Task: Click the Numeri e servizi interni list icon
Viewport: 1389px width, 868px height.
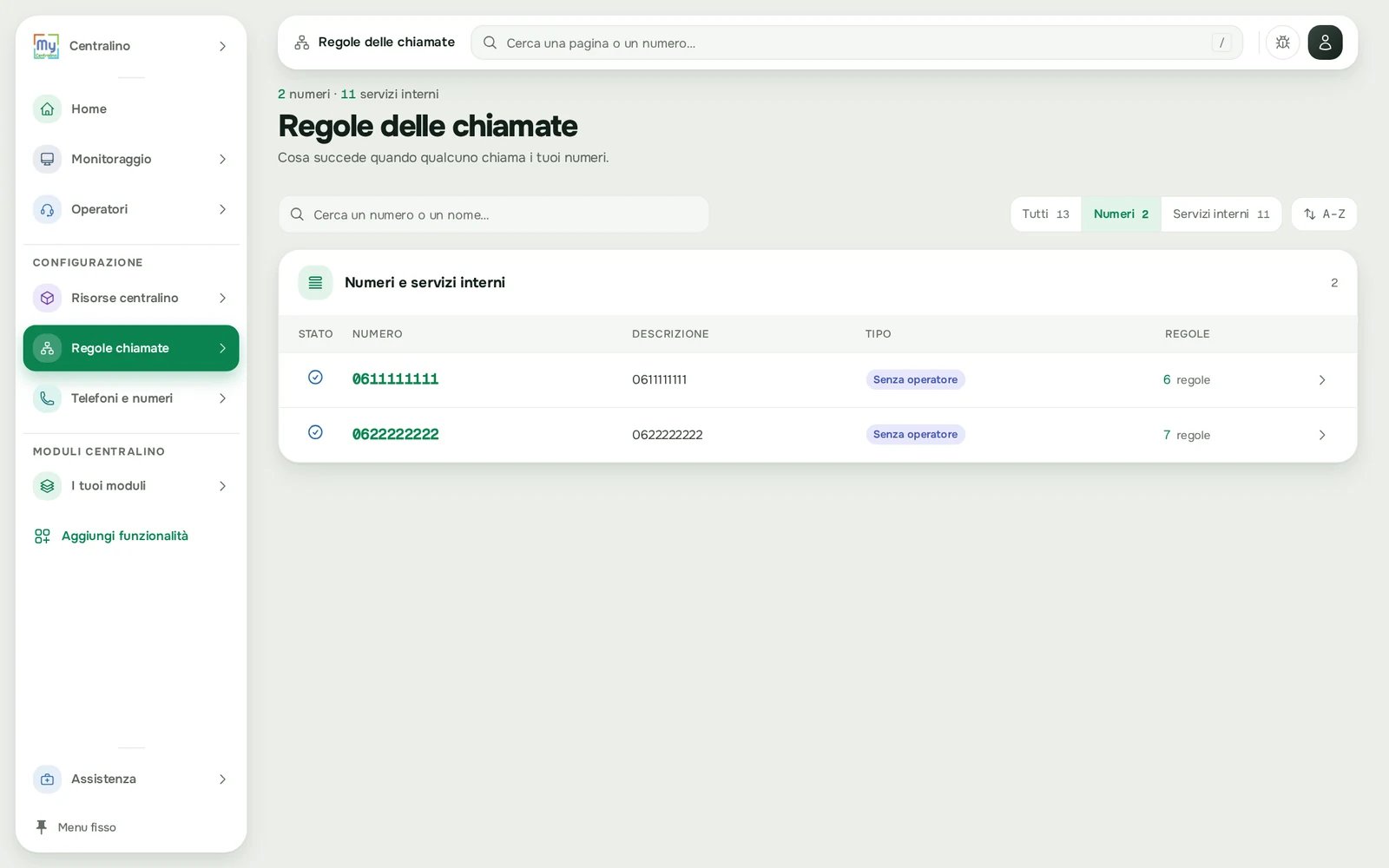Action: click(315, 283)
